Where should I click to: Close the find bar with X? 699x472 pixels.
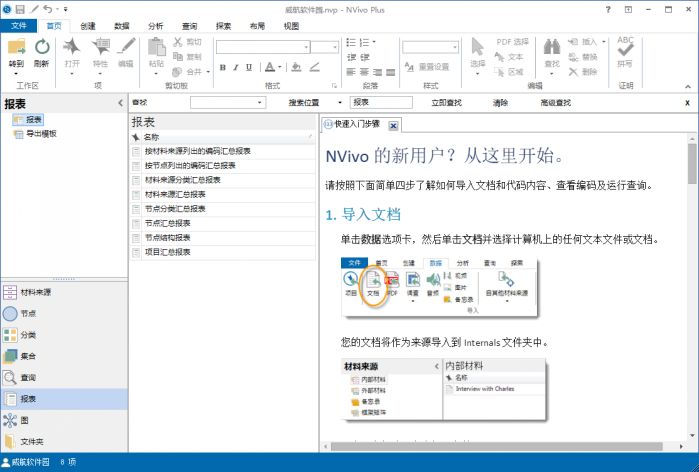point(687,103)
